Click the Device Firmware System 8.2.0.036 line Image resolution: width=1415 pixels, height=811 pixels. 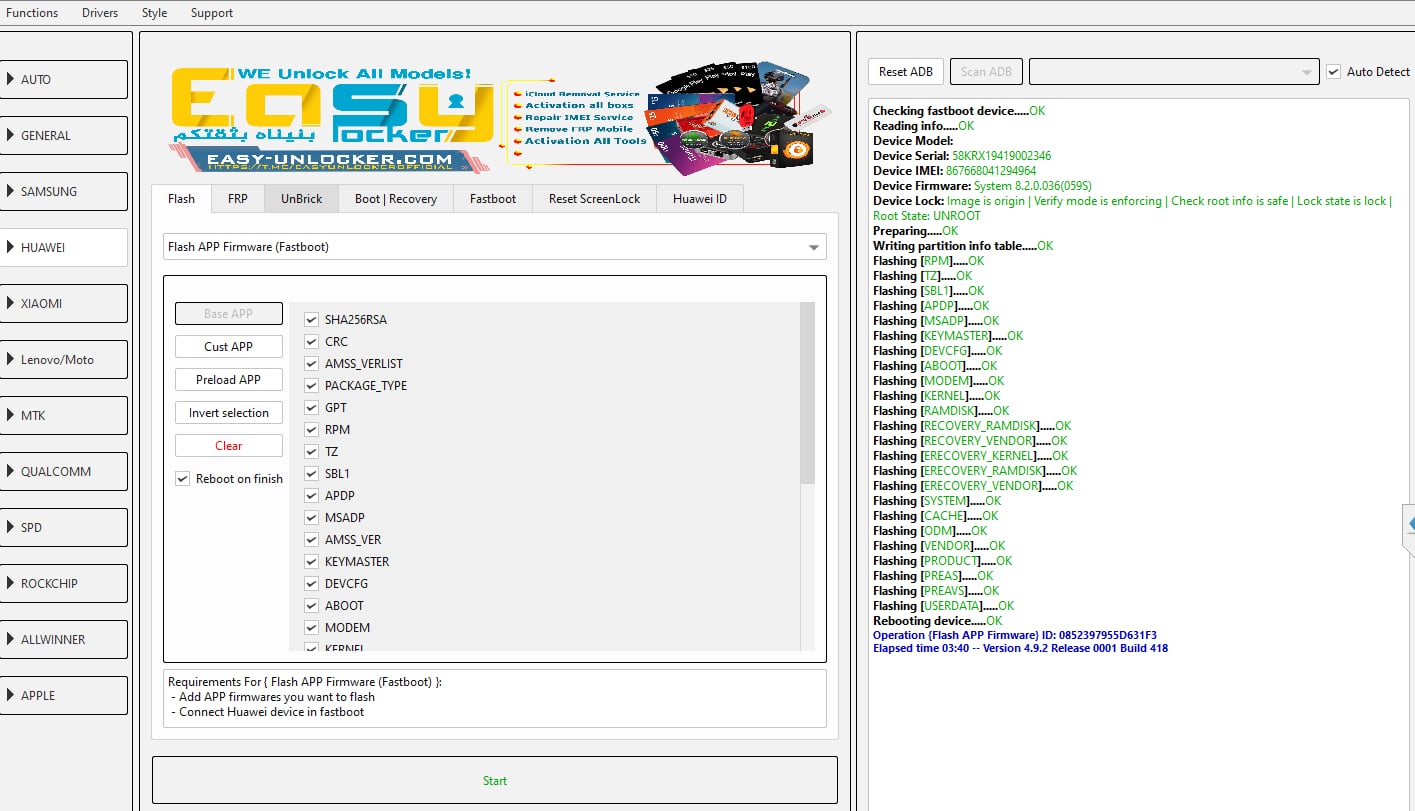(x=982, y=186)
